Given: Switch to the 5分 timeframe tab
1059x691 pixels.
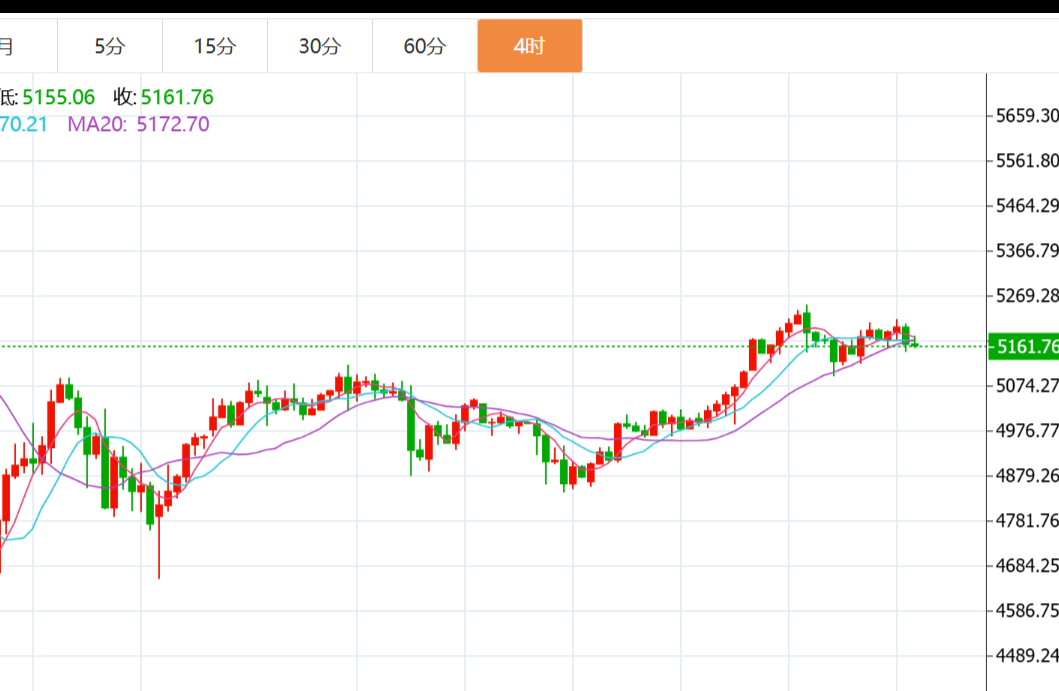Looking at the screenshot, I should point(110,46).
